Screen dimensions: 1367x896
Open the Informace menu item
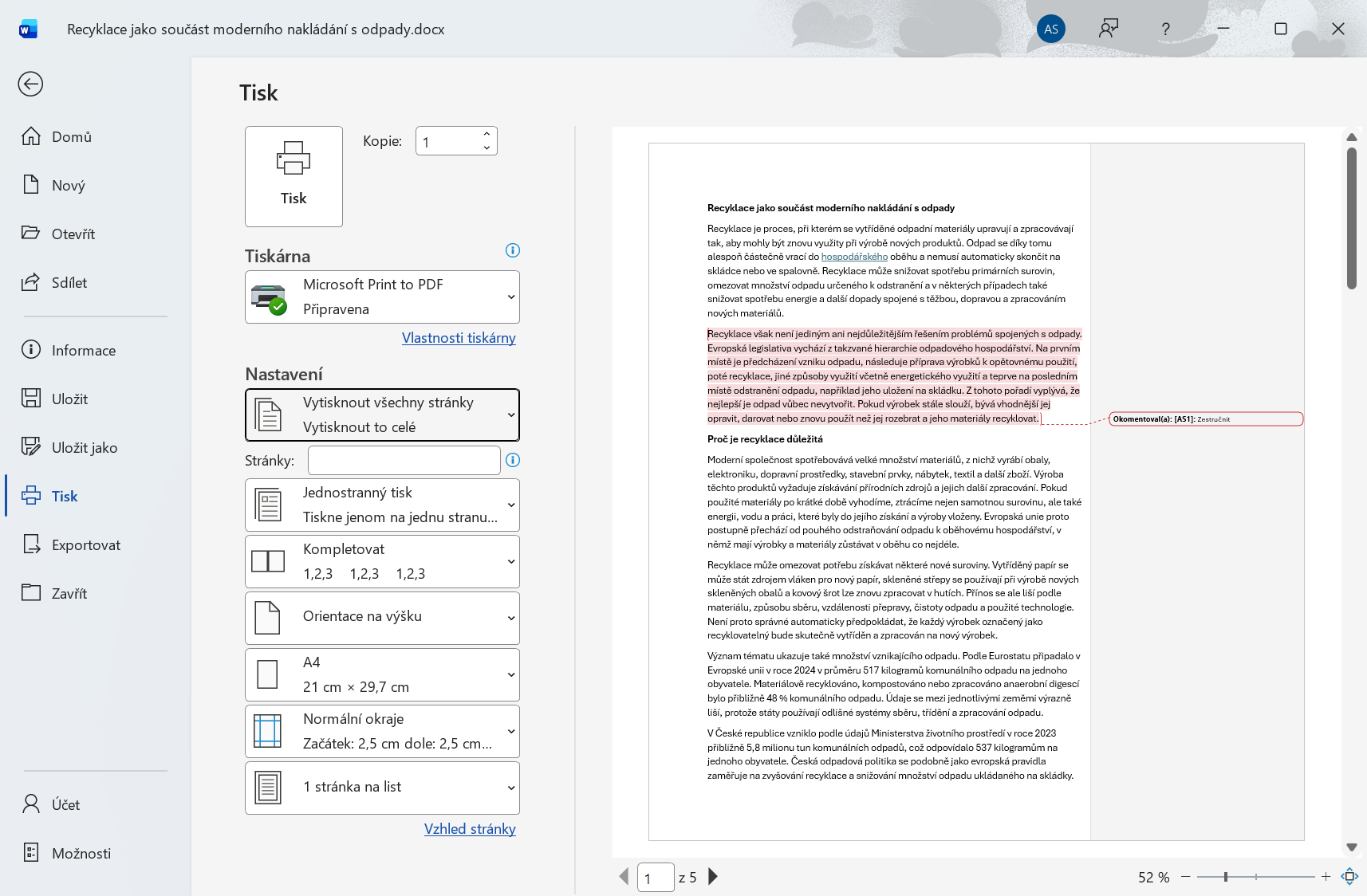click(96, 350)
